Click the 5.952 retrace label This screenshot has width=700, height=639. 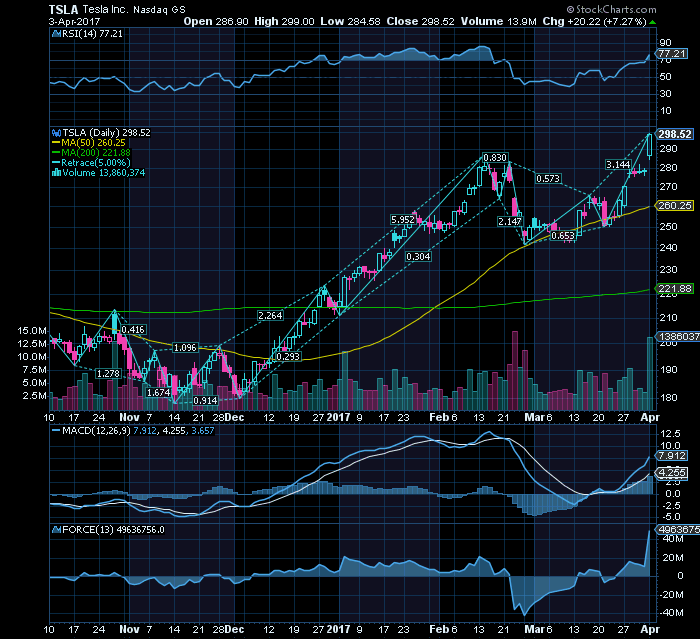(403, 219)
